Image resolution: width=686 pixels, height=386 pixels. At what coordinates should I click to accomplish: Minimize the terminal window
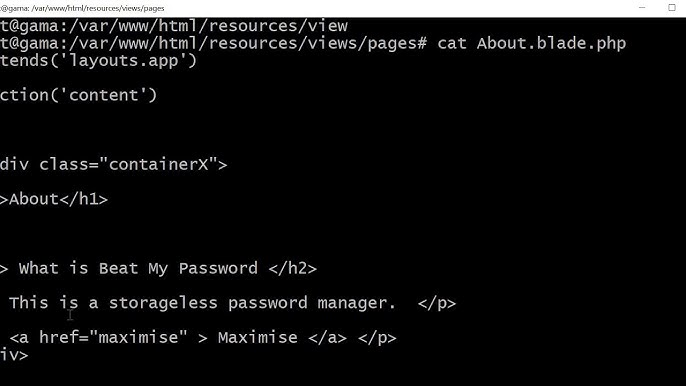tap(642, 7)
